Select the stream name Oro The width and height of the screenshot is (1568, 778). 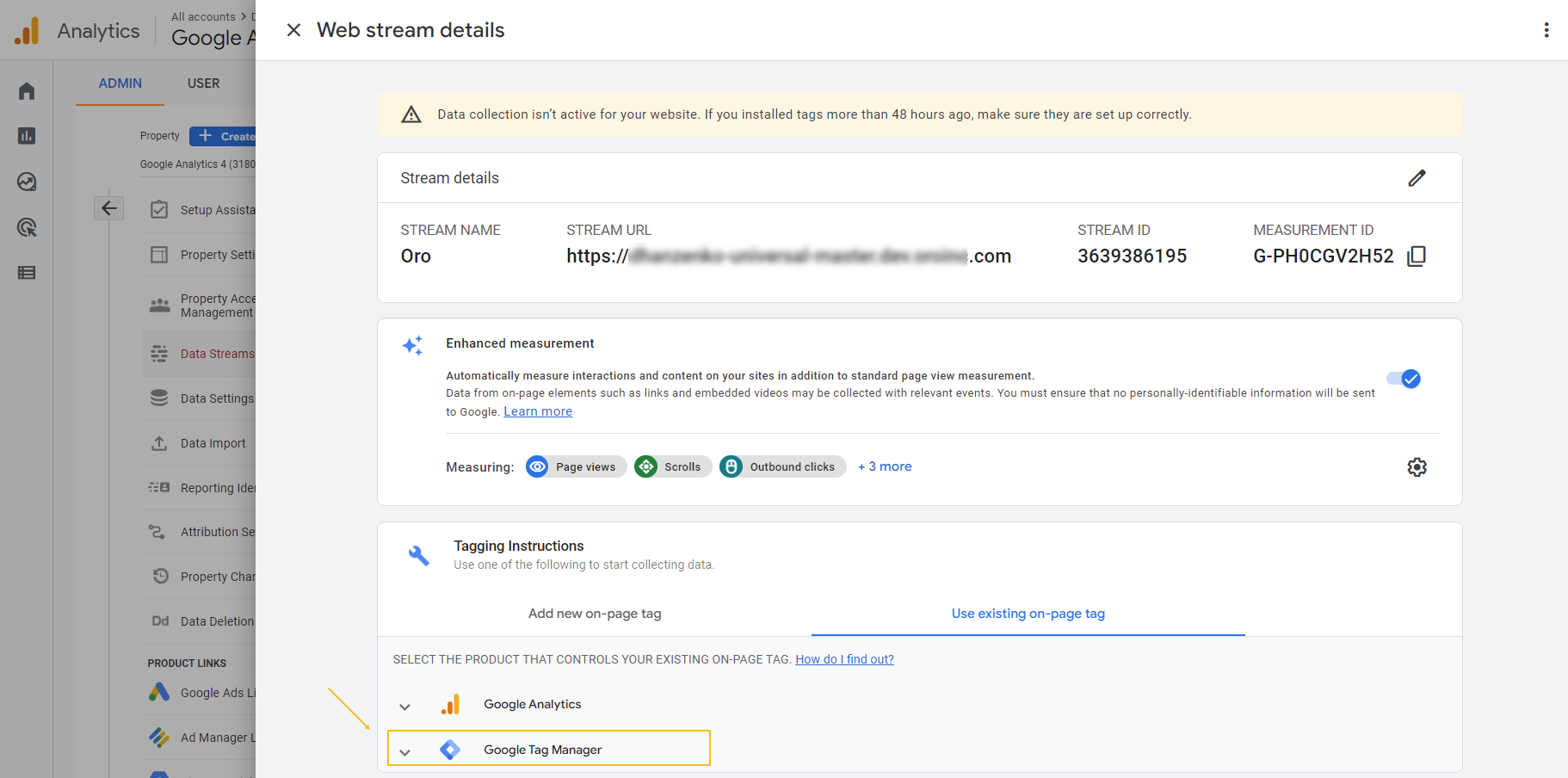[x=416, y=256]
